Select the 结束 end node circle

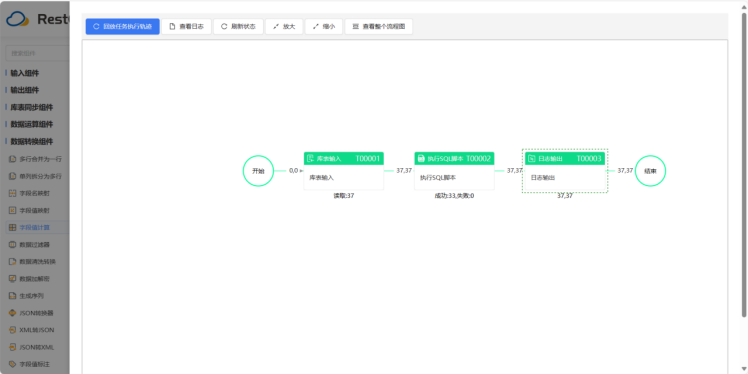pyautogui.click(x=650, y=170)
